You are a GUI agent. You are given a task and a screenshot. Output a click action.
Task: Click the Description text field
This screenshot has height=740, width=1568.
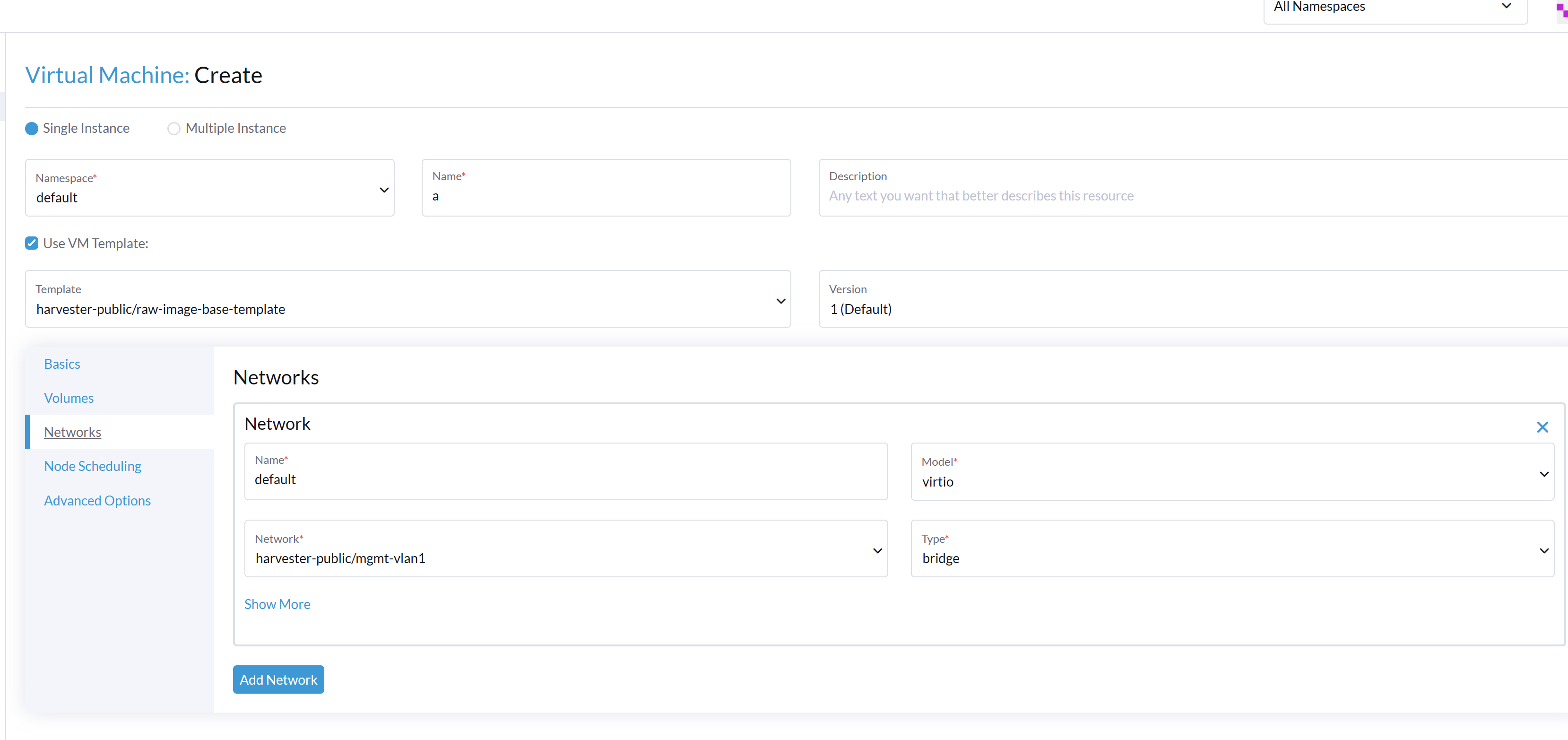[1192, 195]
